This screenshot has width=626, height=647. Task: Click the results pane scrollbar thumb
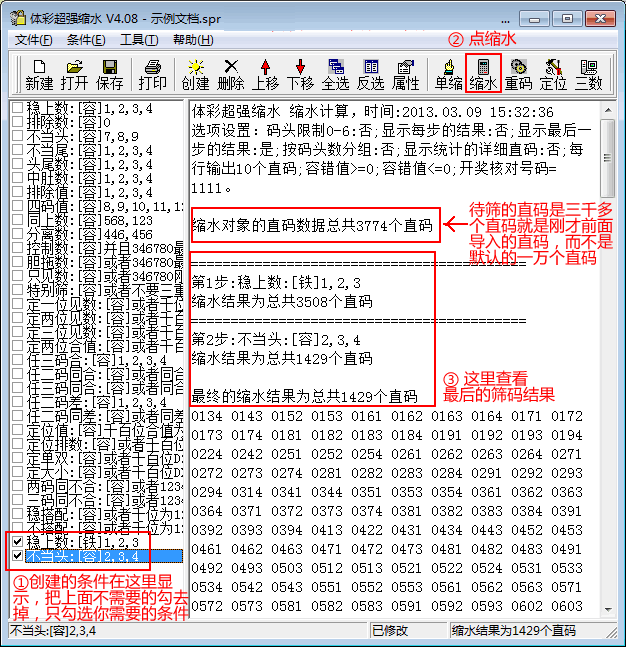[608, 158]
